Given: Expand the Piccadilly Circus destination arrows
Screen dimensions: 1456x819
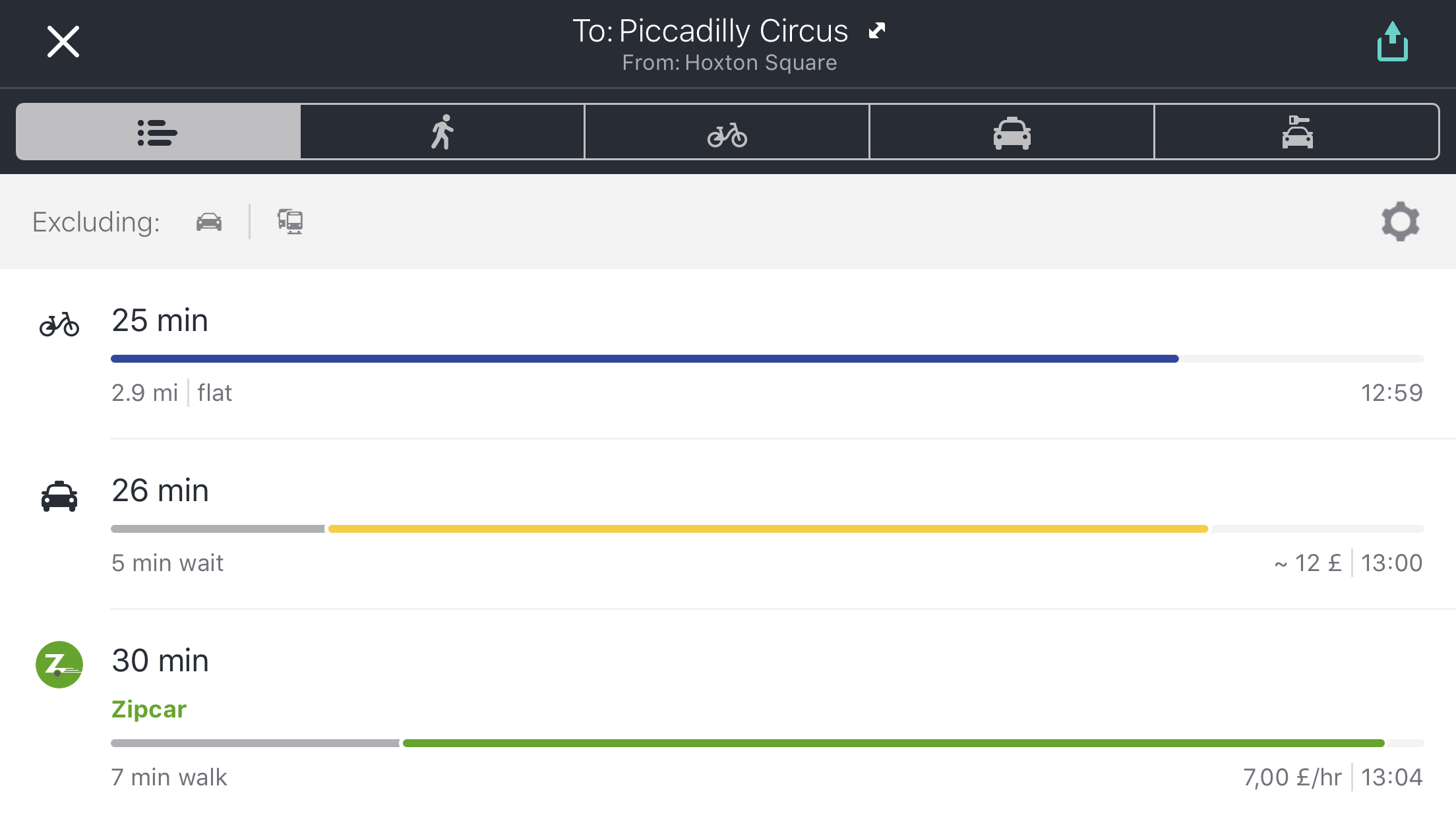Looking at the screenshot, I should tap(877, 30).
